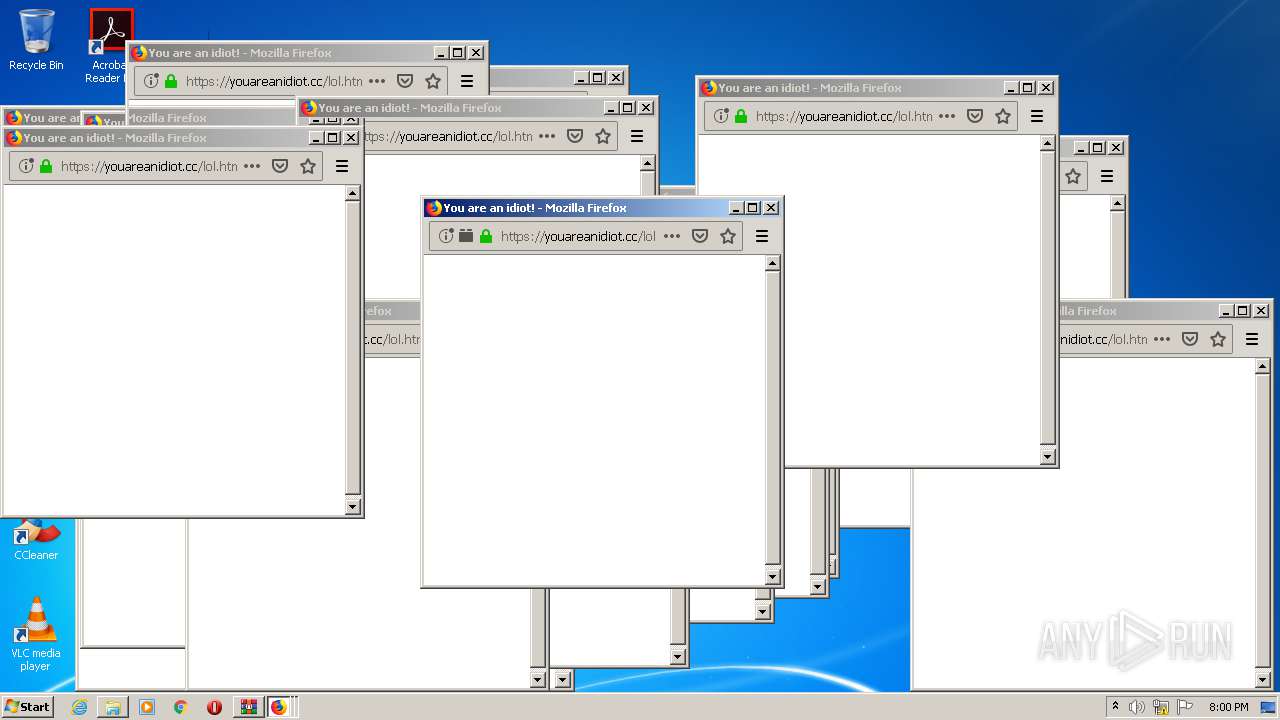The image size is (1280, 720).
Task: Click the volume speaker icon in the system tray
Action: tap(1137, 707)
